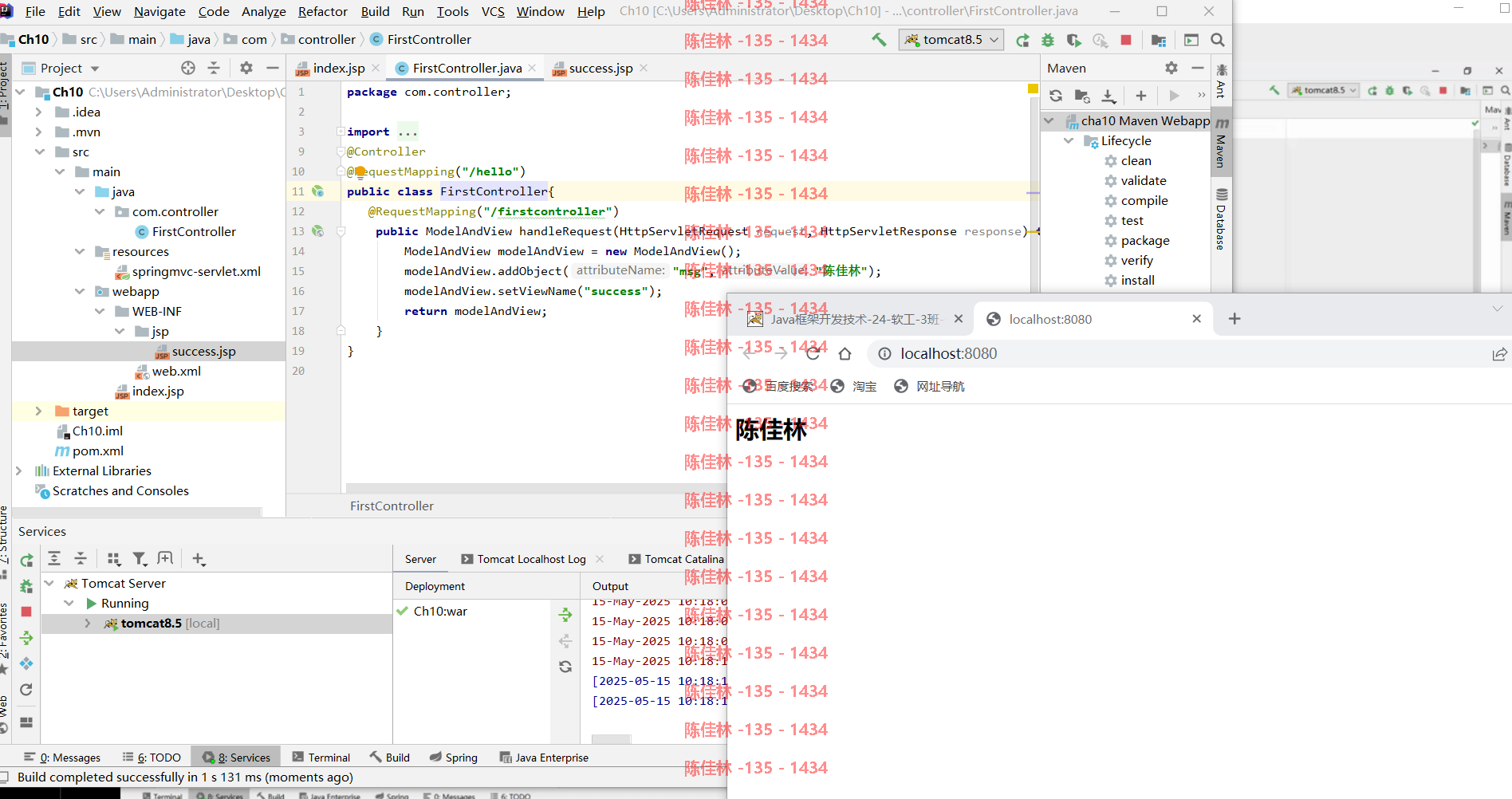Screen dimensions: 1512x799
Task: Click 网址导航 bookmark in browser
Action: 929,387
